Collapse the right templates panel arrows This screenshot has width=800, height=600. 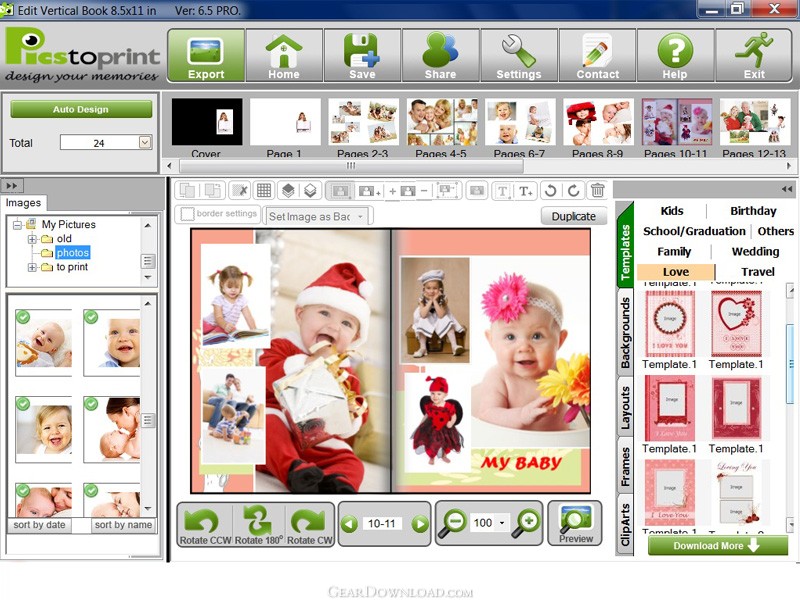pyautogui.click(x=787, y=189)
